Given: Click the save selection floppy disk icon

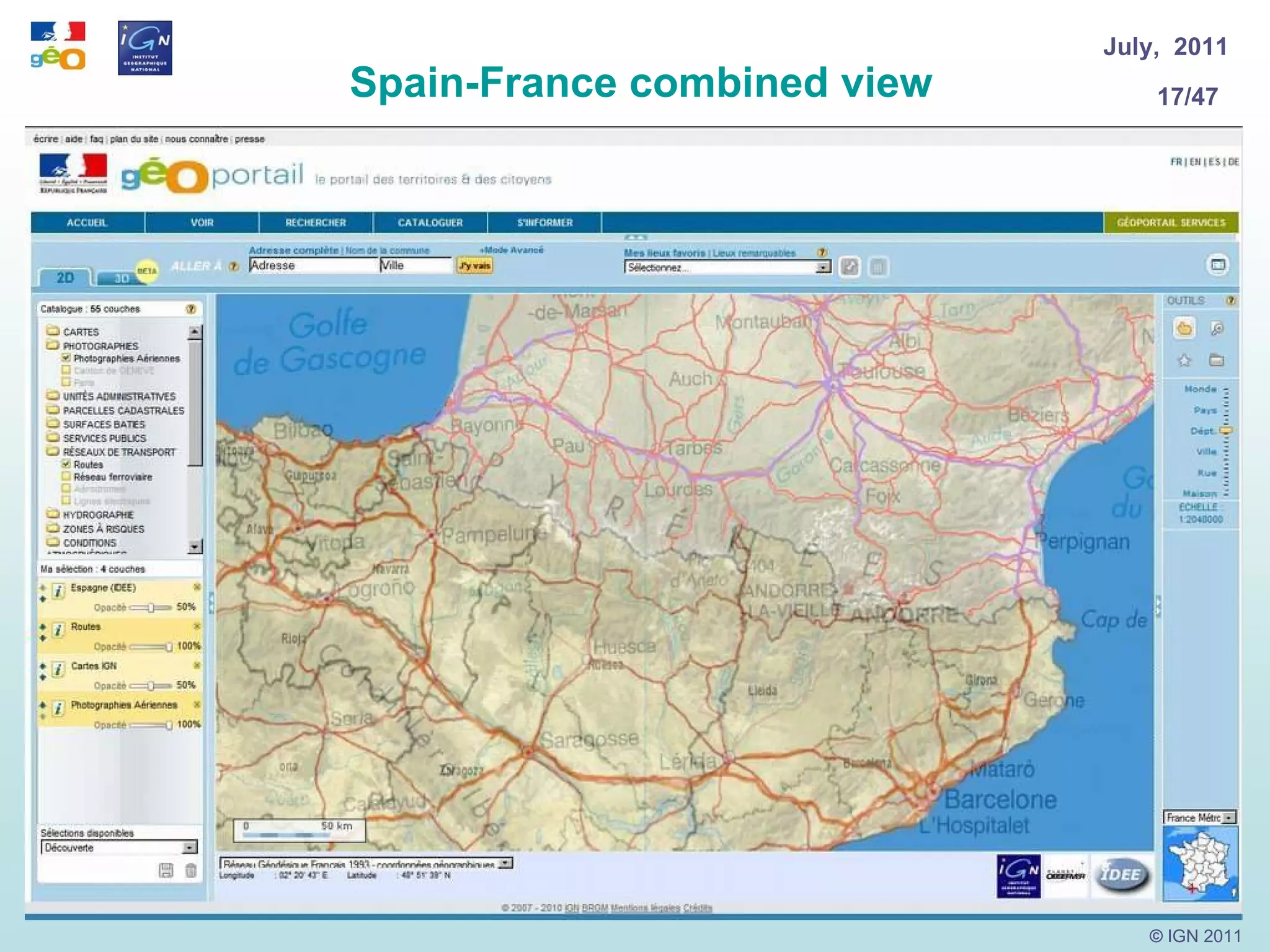Looking at the screenshot, I should 166,870.
